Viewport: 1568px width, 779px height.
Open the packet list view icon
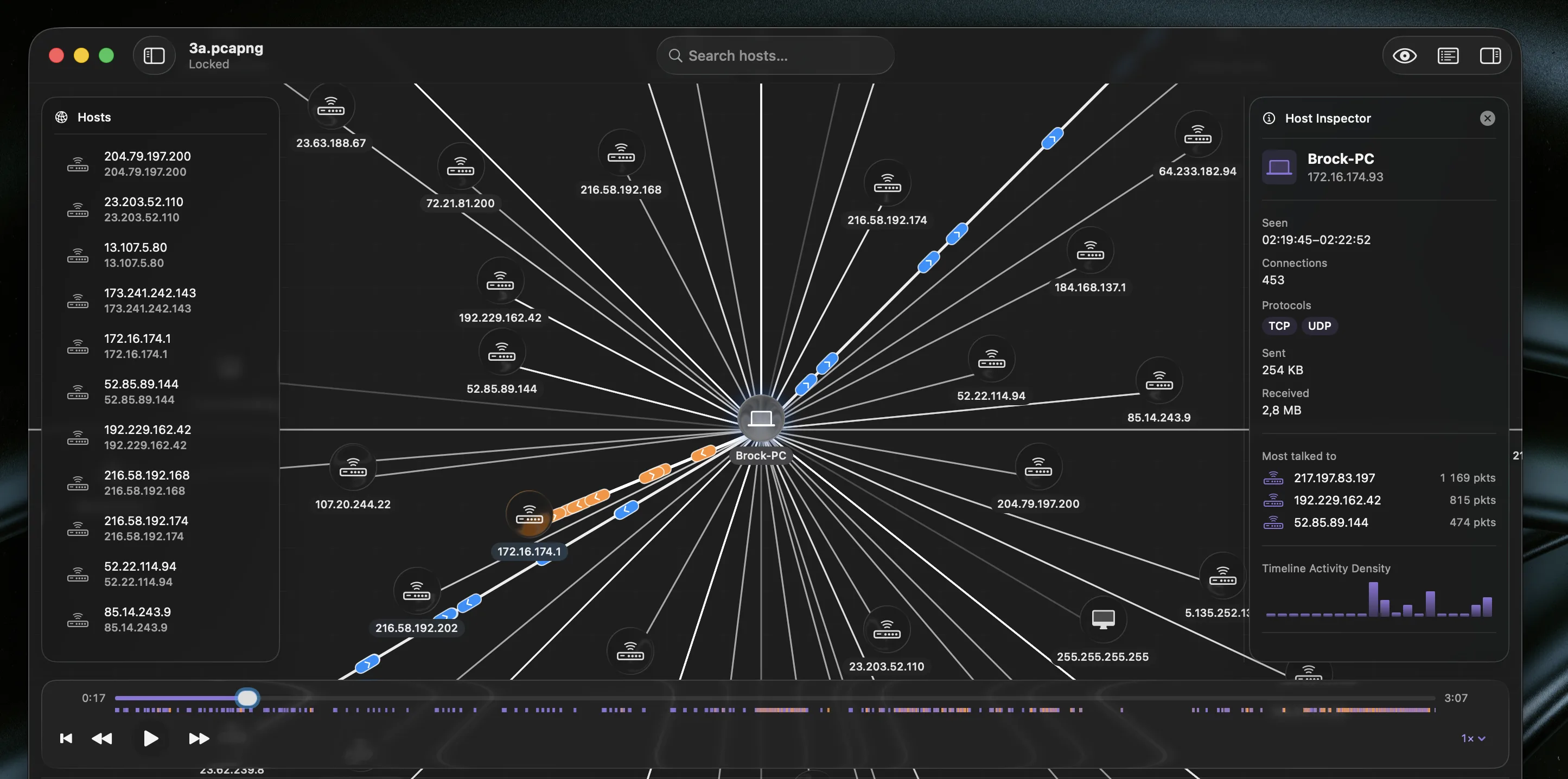pos(1448,56)
